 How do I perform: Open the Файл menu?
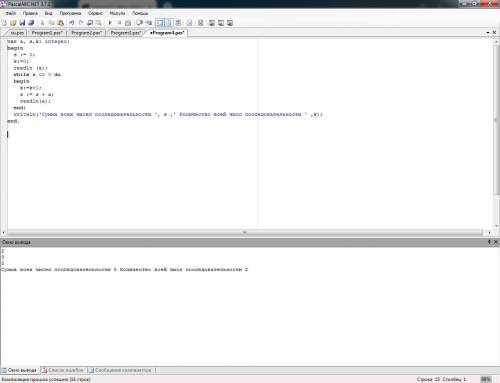coord(11,13)
